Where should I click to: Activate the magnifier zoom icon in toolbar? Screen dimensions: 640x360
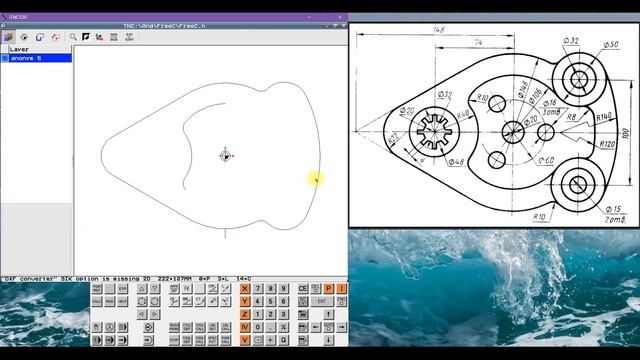pos(73,37)
